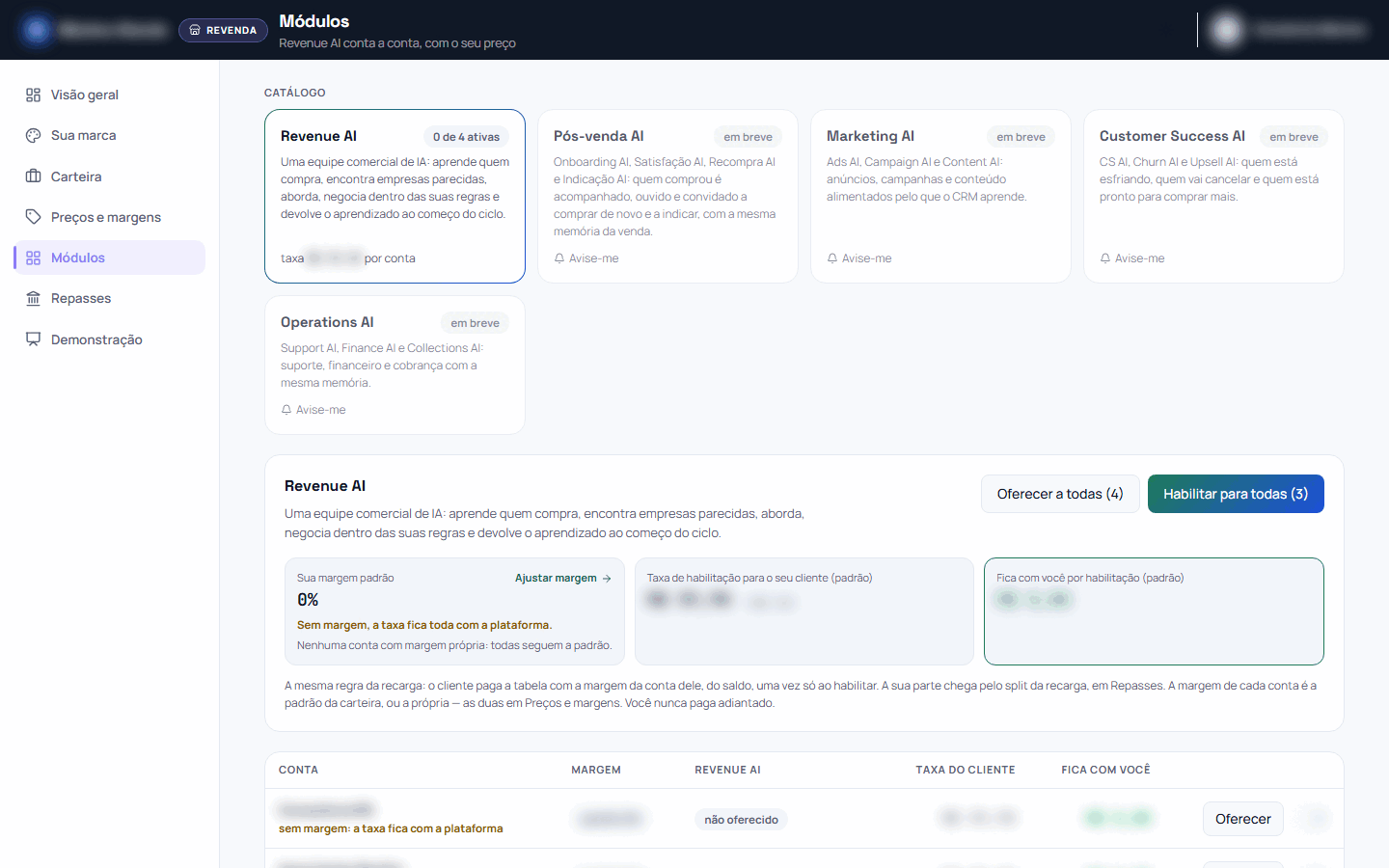The image size is (1389, 868).
Task: Click Habilitar para todas (3) button
Action: click(1236, 494)
